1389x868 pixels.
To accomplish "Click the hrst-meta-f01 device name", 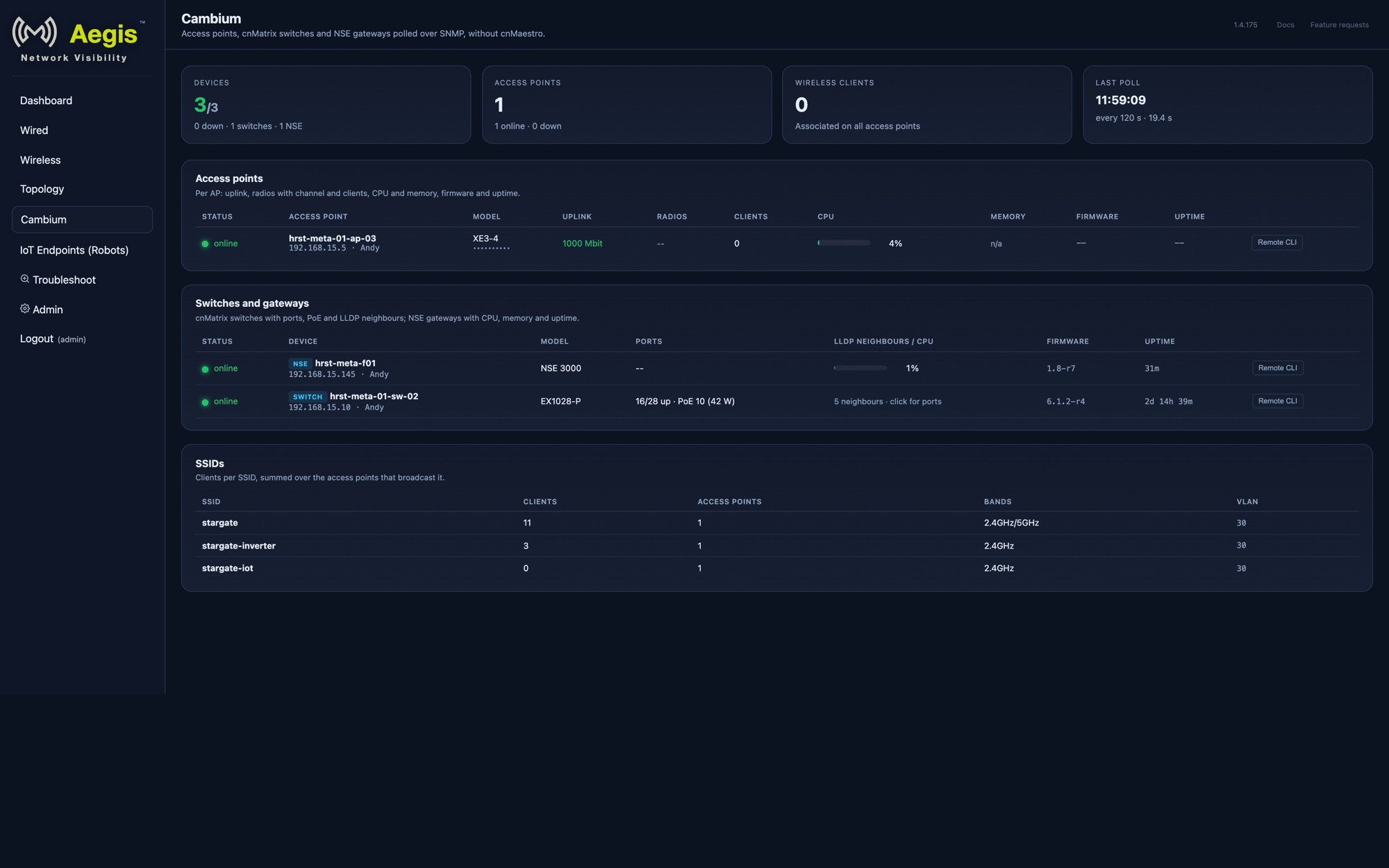I will point(345,363).
